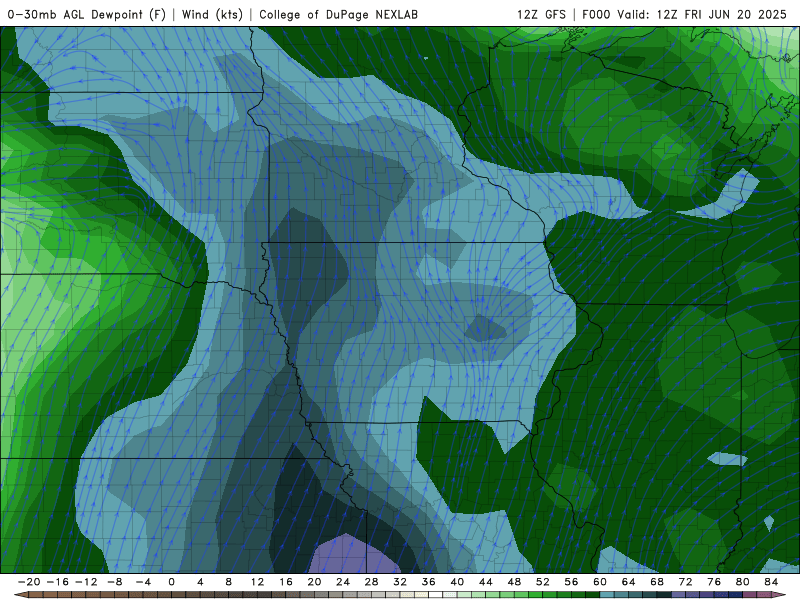The image size is (800, 600).
Task: Click the "52" legend value
Action: [543, 582]
